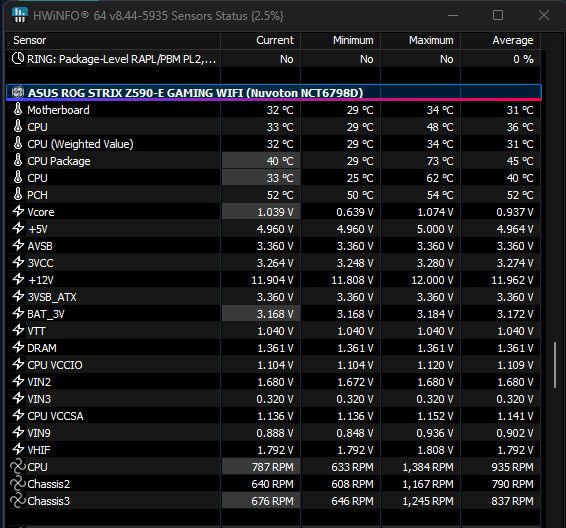Click CPU Package maximum value 73 °C
This screenshot has height=528, width=566.
tap(440, 161)
